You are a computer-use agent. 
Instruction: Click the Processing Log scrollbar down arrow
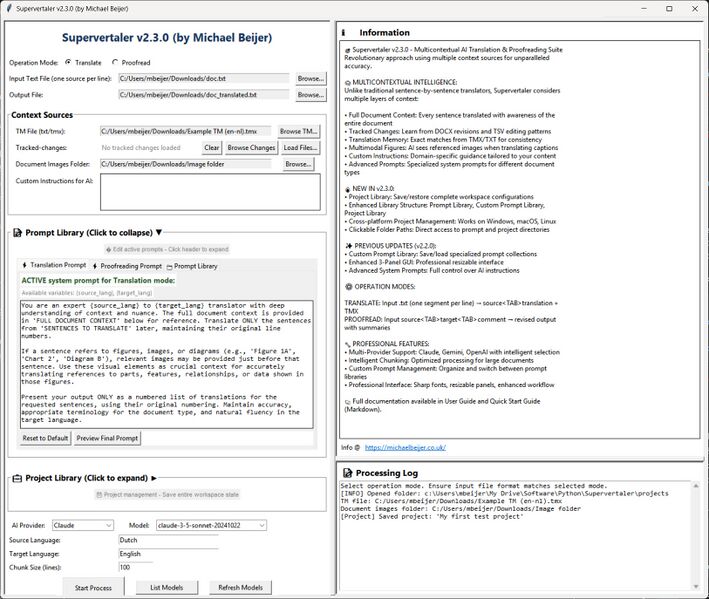[696, 586]
